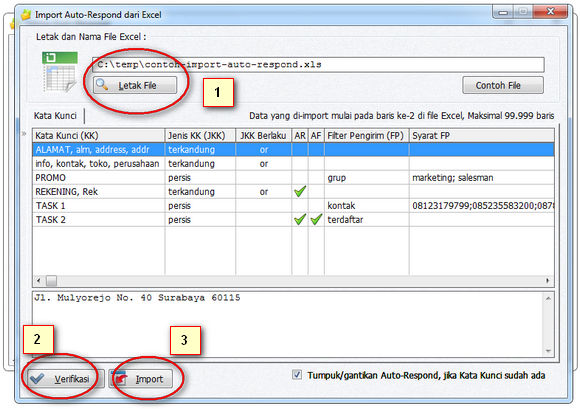
Task: Click the Excel spreadsheet icon
Action: pos(60,72)
